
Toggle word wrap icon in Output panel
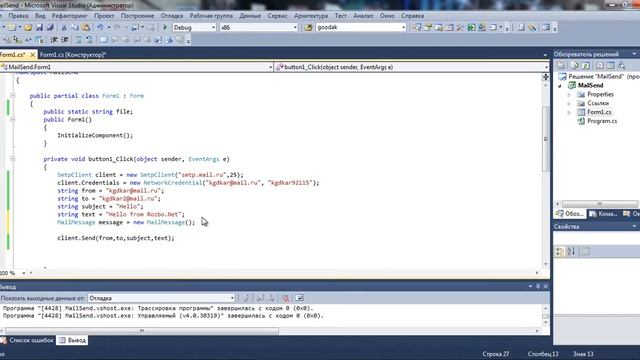click(299, 298)
